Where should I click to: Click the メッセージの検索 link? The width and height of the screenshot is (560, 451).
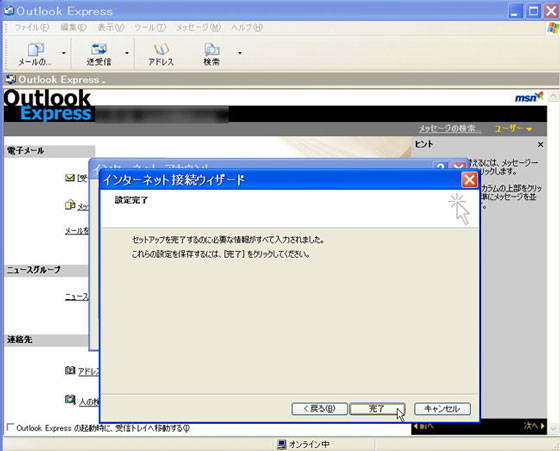pos(450,129)
